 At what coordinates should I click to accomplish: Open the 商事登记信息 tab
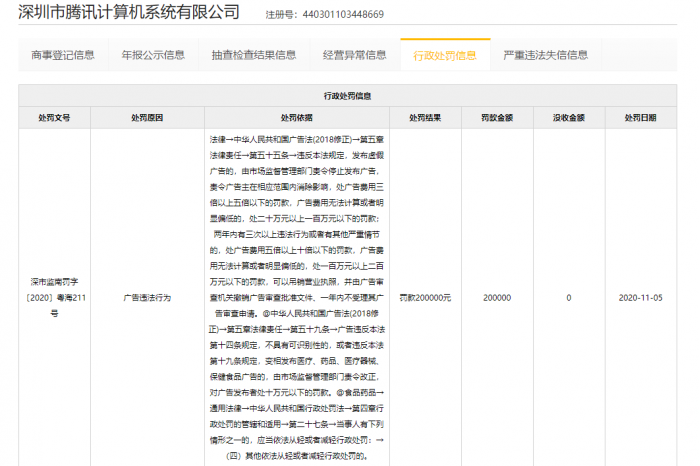[x=63, y=55]
